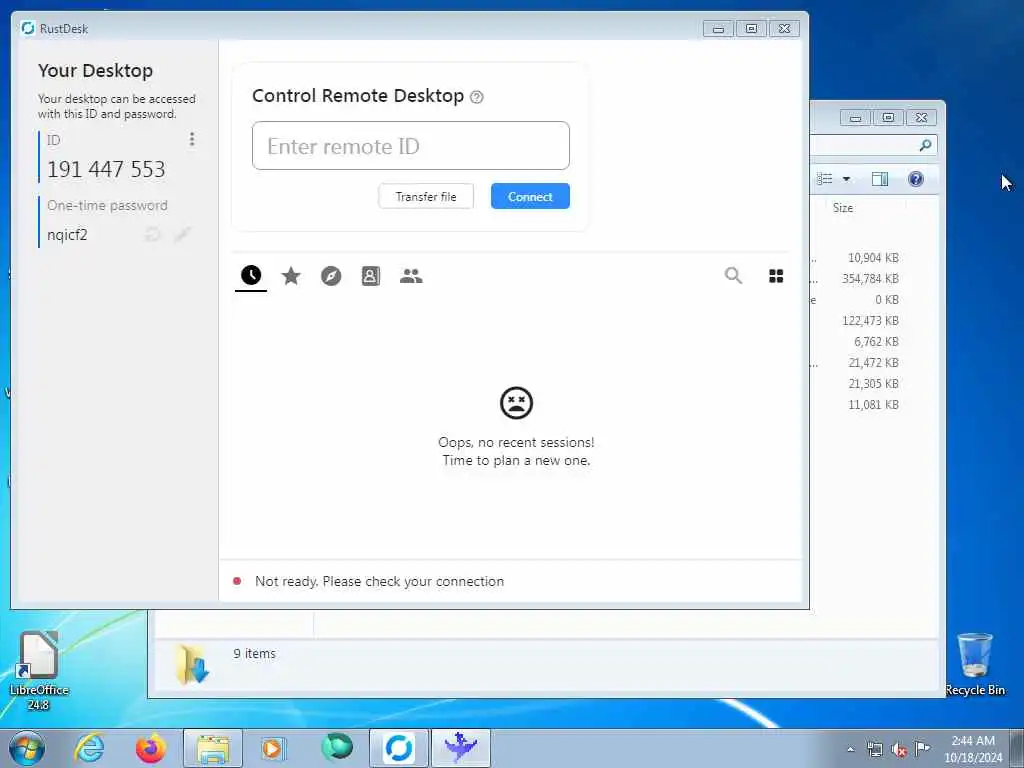Screen dimensions: 1024x768
Task: Click the Action Center flag tray icon
Action: [x=922, y=748]
